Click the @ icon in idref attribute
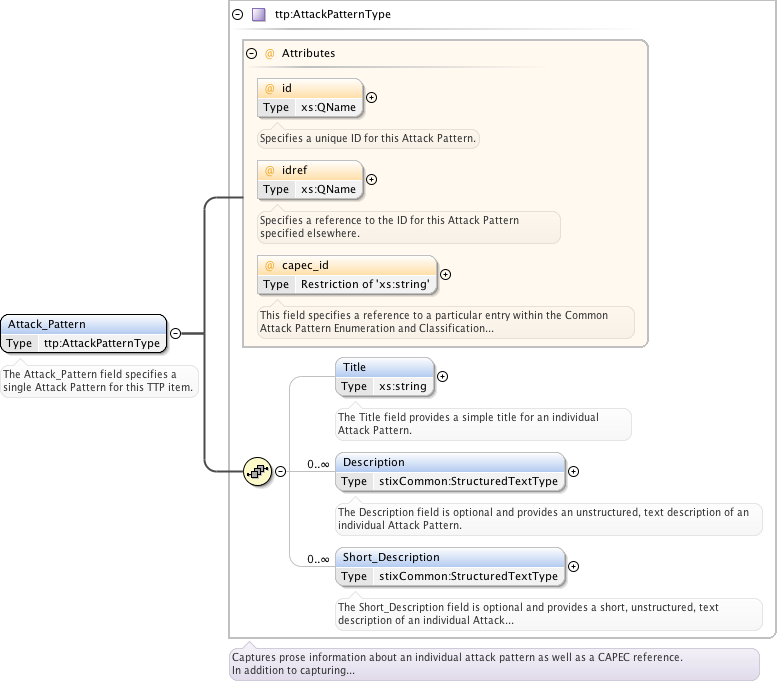Screen dimensions: 778x684 [269, 171]
